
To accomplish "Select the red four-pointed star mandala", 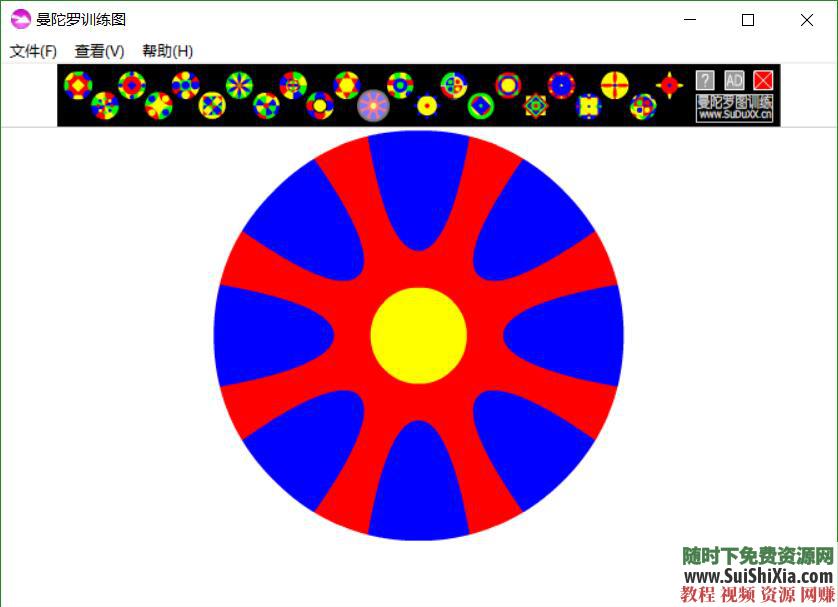I will pyautogui.click(x=669, y=85).
